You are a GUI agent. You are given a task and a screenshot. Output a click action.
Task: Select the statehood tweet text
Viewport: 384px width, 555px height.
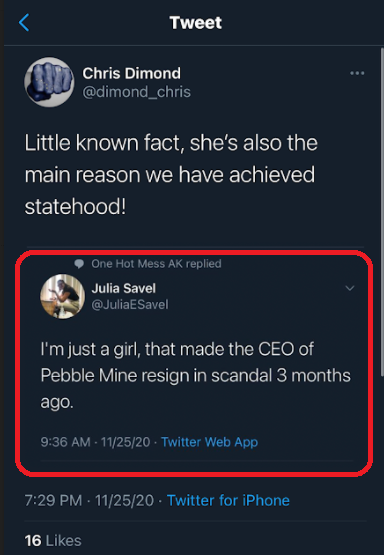pos(171,175)
